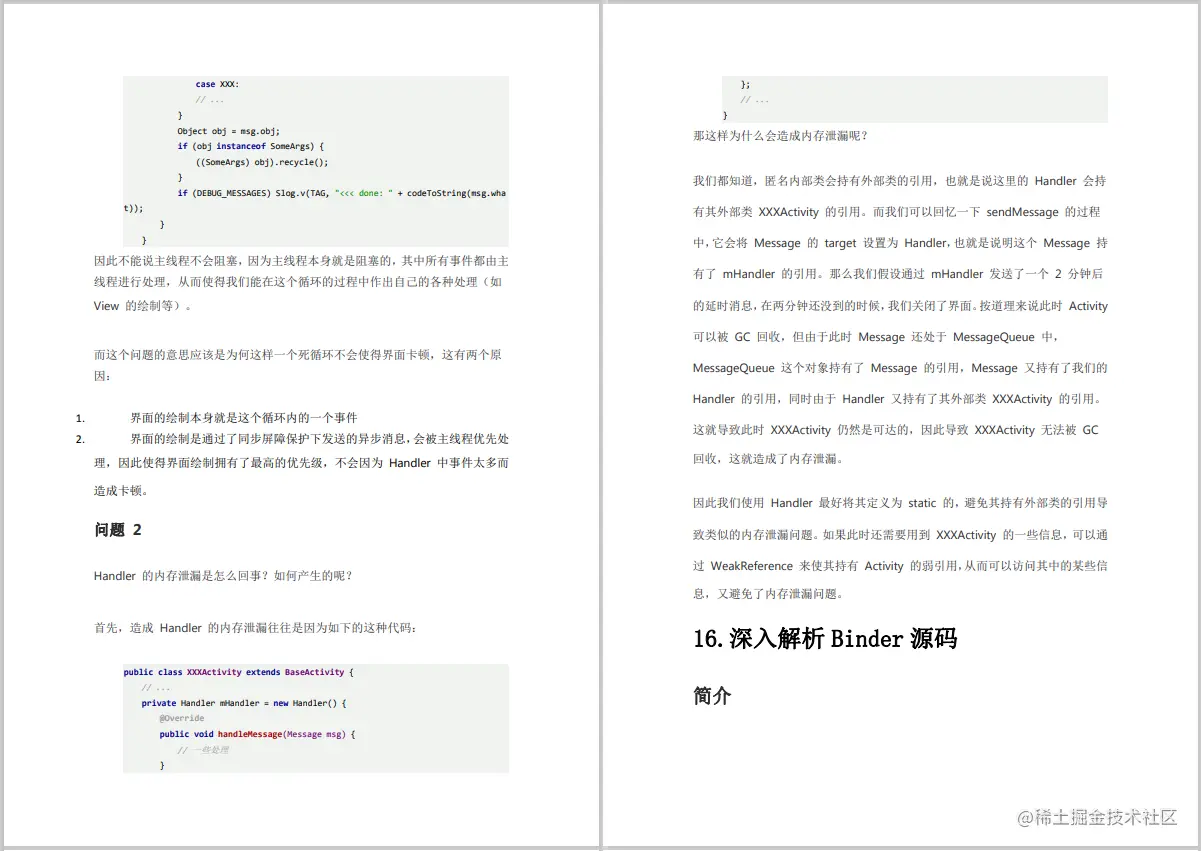This screenshot has height=851, width=1201.
Task: Click the line starting '界面的绘制是通过了同步屏障保护下发送的异步消息'
Action: pyautogui.click(x=320, y=439)
